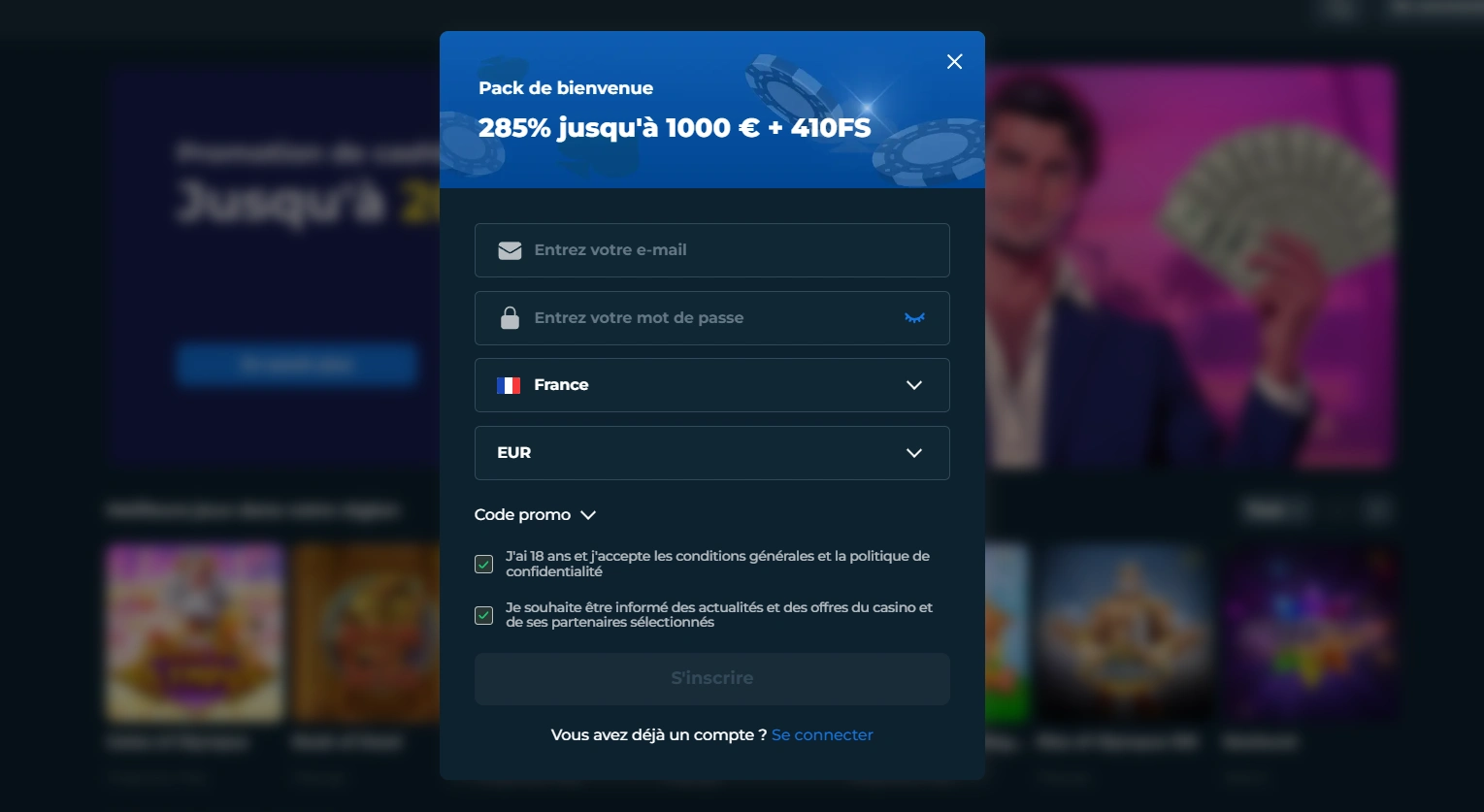Click the France country name label
This screenshot has width=1484, height=812.
pyautogui.click(x=561, y=385)
